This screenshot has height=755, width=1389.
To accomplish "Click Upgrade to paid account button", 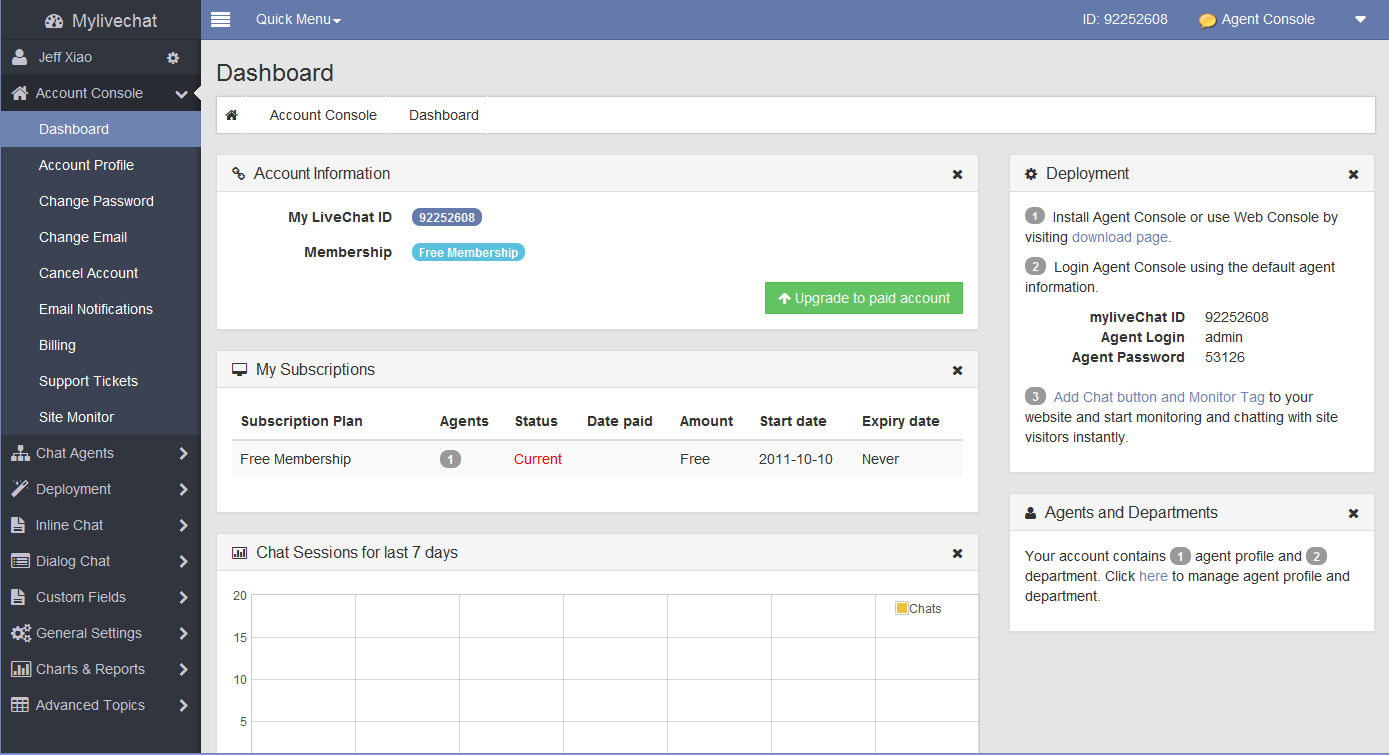I will coord(863,298).
